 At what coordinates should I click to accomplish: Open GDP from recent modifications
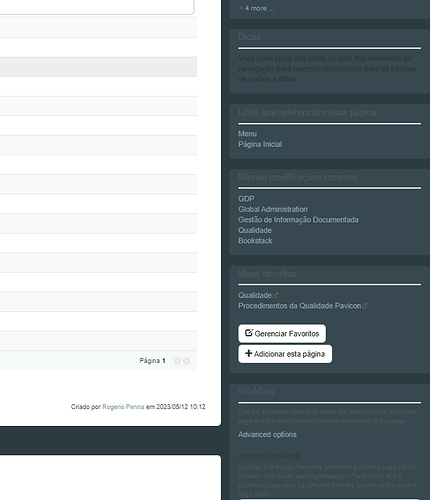[x=246, y=199]
